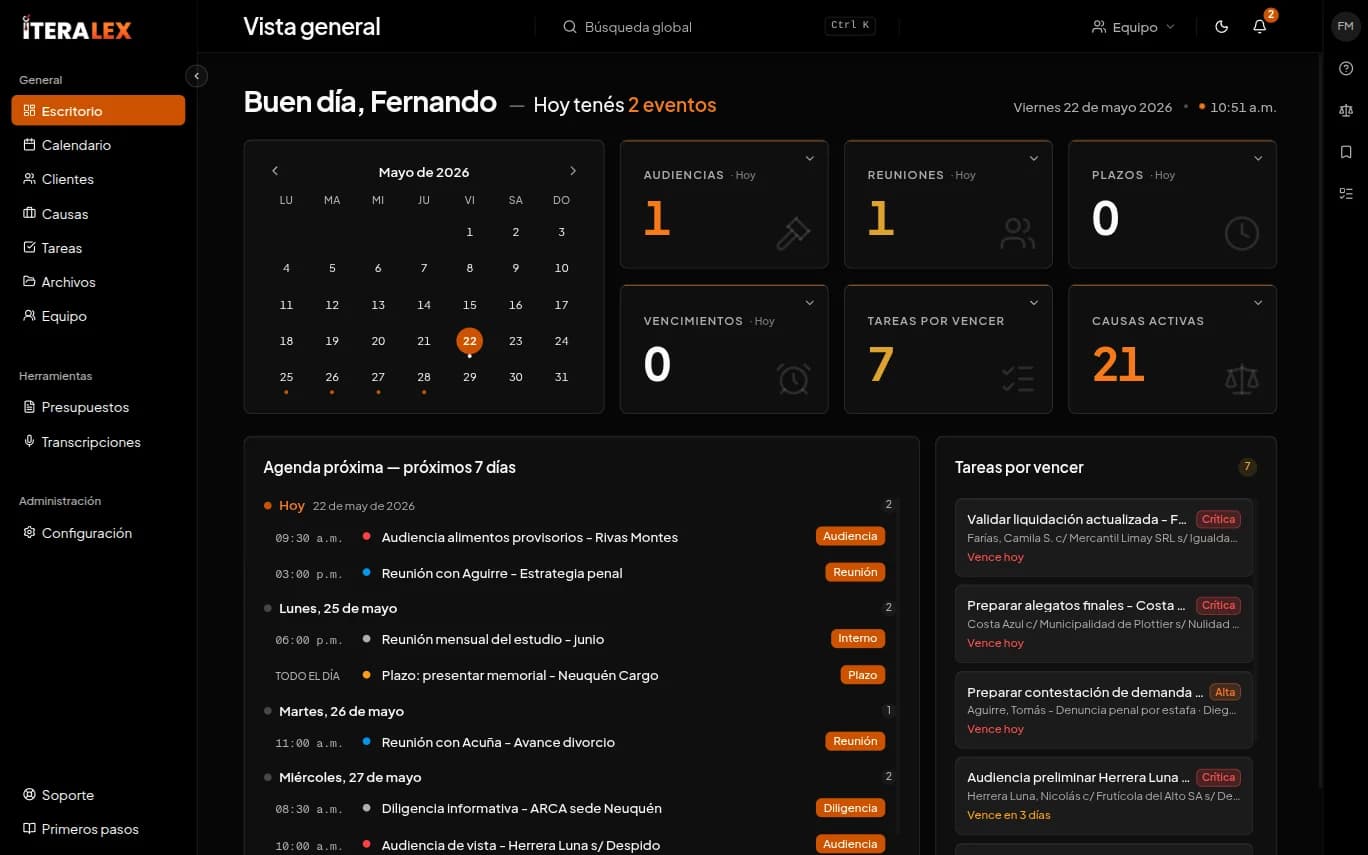Viewport: 1368px width, 855px height.
Task: Click the scales icon in Causas activas card
Action: pyautogui.click(x=1241, y=379)
